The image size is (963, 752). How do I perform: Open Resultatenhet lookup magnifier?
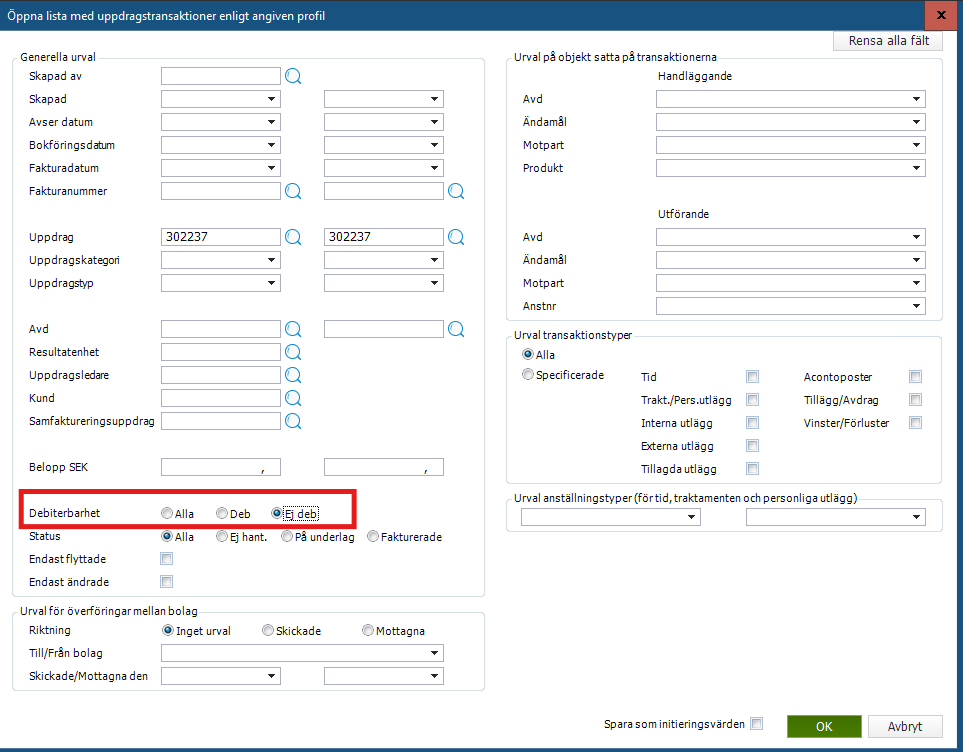[x=293, y=352]
